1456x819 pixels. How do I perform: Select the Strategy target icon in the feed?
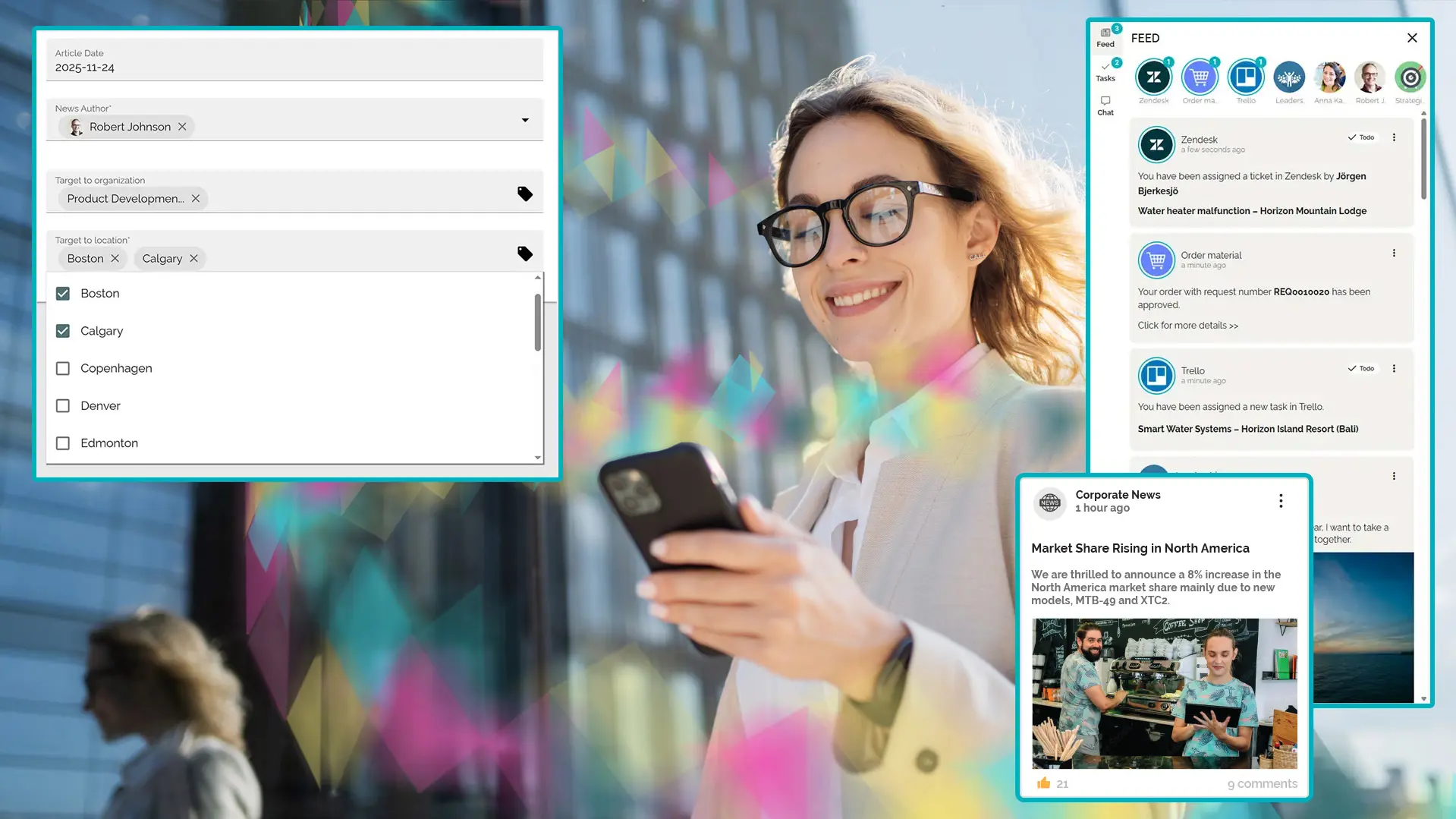coord(1410,77)
